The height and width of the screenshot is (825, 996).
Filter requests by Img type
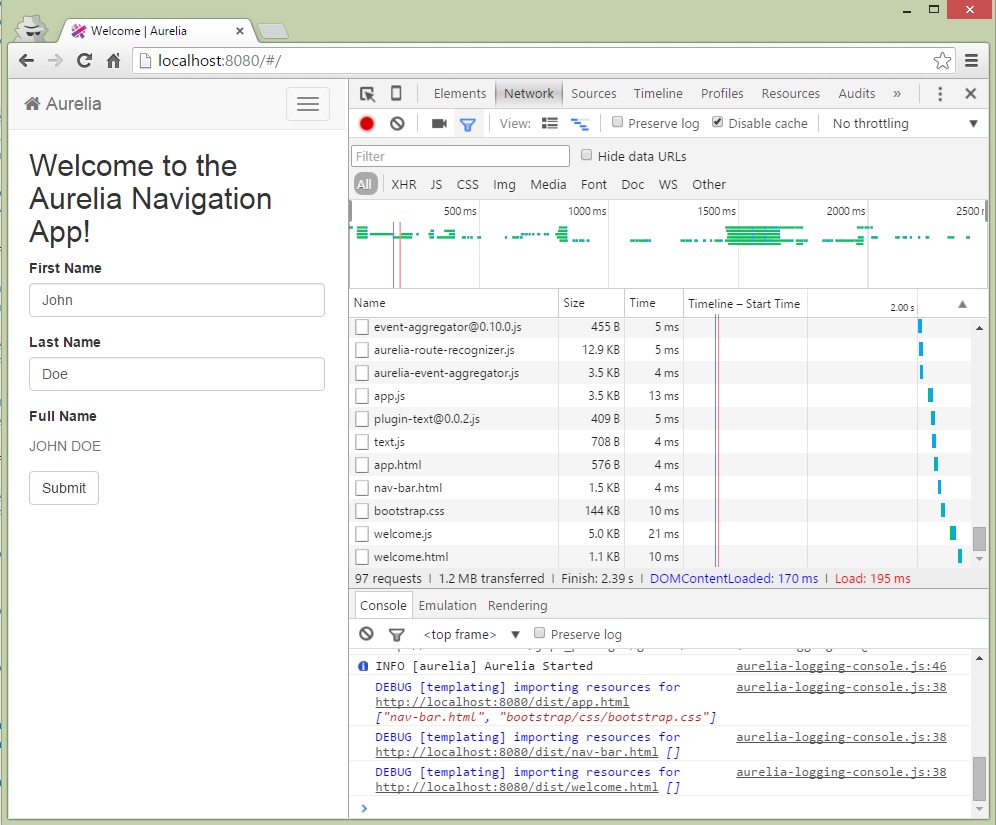[504, 184]
